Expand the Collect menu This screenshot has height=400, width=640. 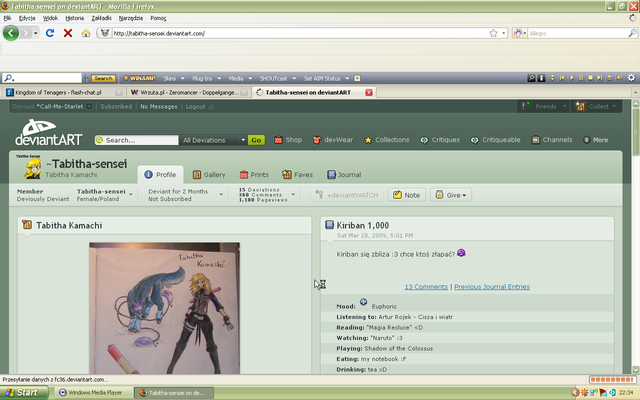click(x=599, y=106)
